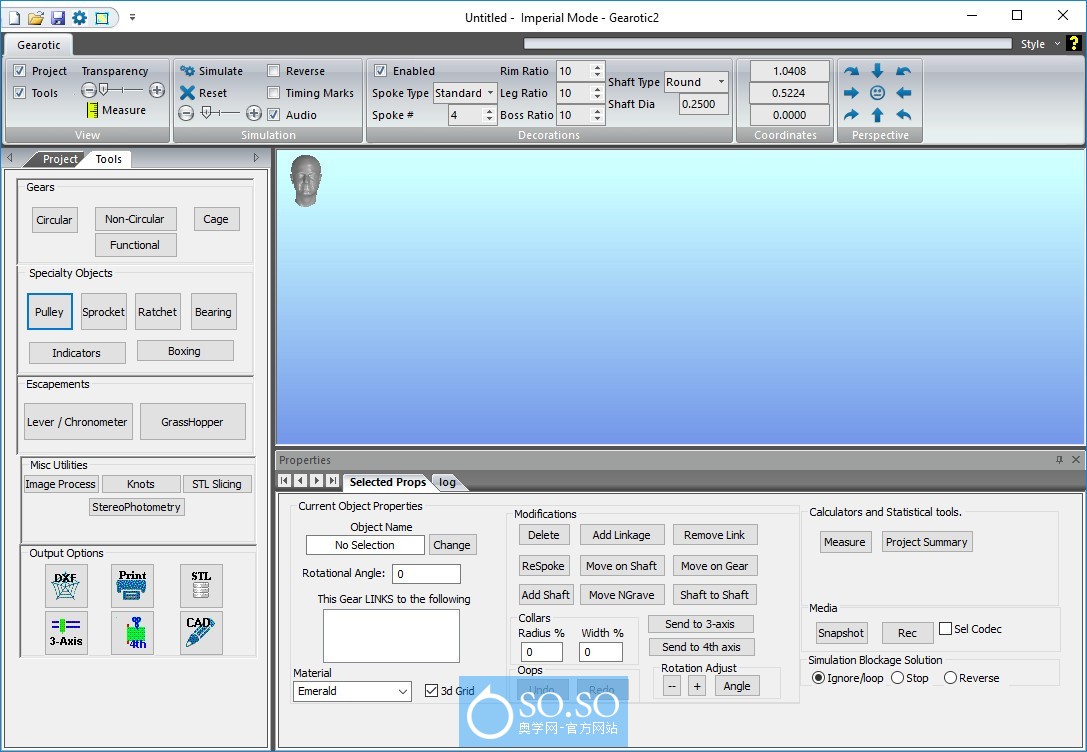Click the Print output icon

point(132,586)
